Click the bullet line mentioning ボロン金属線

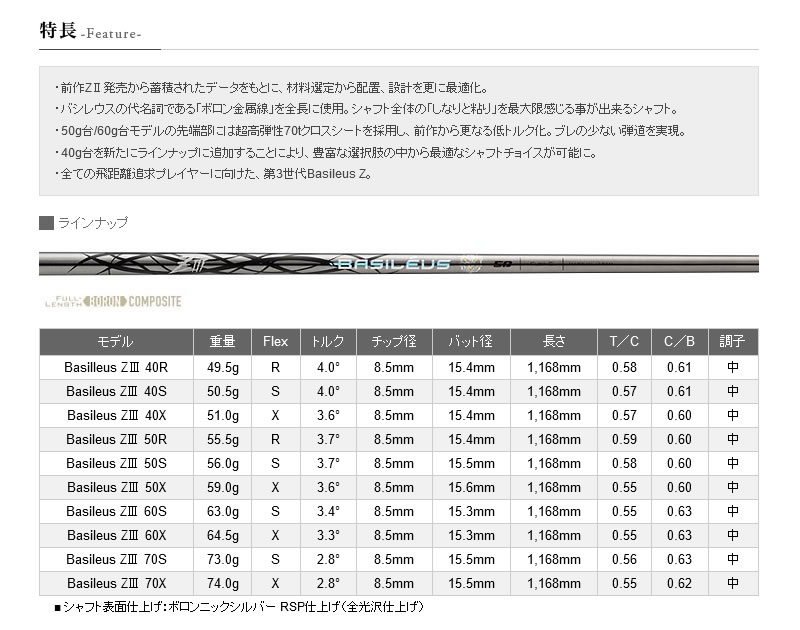(x=367, y=109)
